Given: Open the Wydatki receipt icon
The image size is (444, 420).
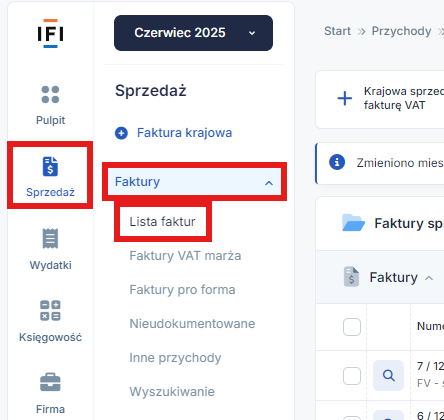Looking at the screenshot, I should [50, 238].
